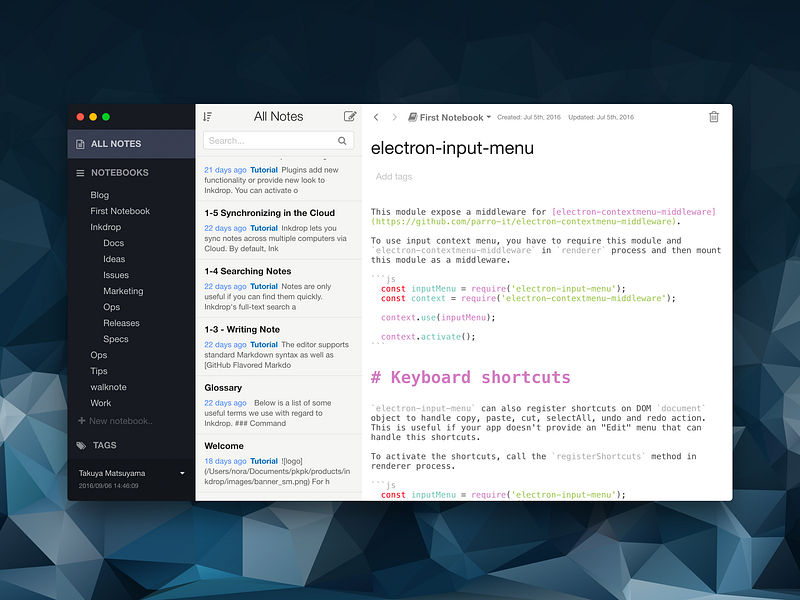Click the Notebooks list icon
The height and width of the screenshot is (600, 800).
(x=80, y=173)
